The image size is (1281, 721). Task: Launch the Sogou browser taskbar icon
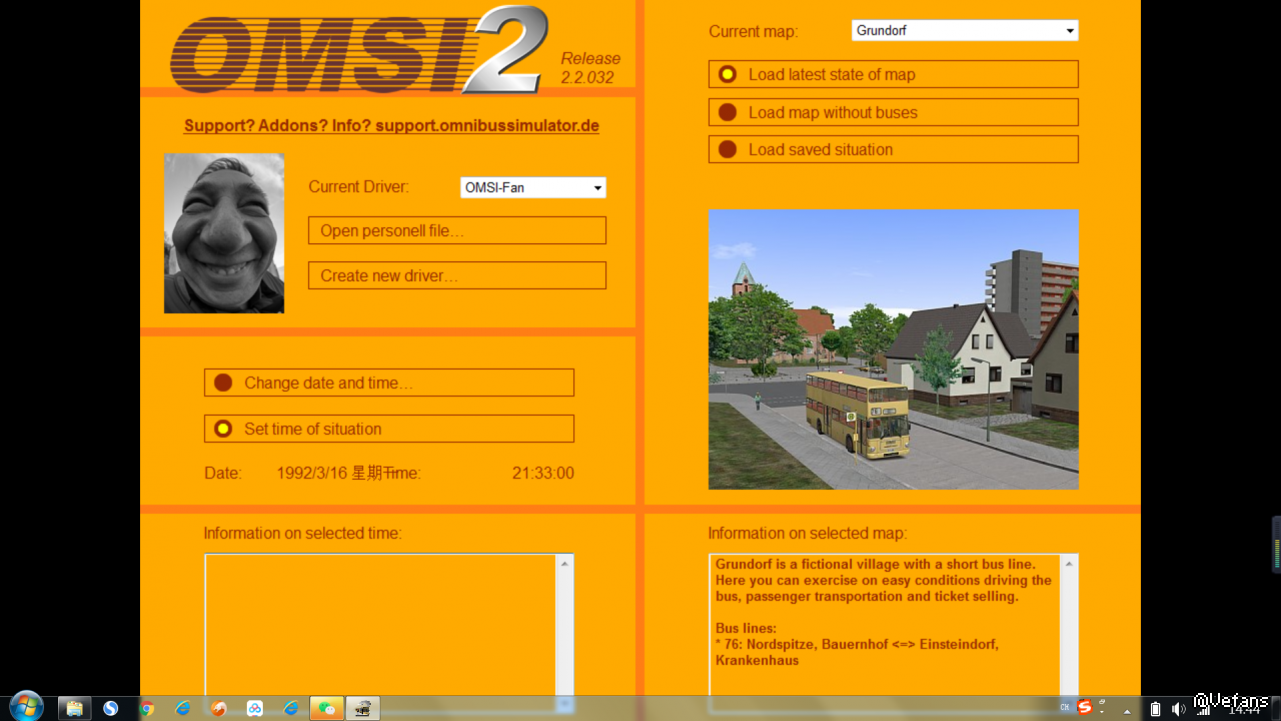tap(111, 708)
